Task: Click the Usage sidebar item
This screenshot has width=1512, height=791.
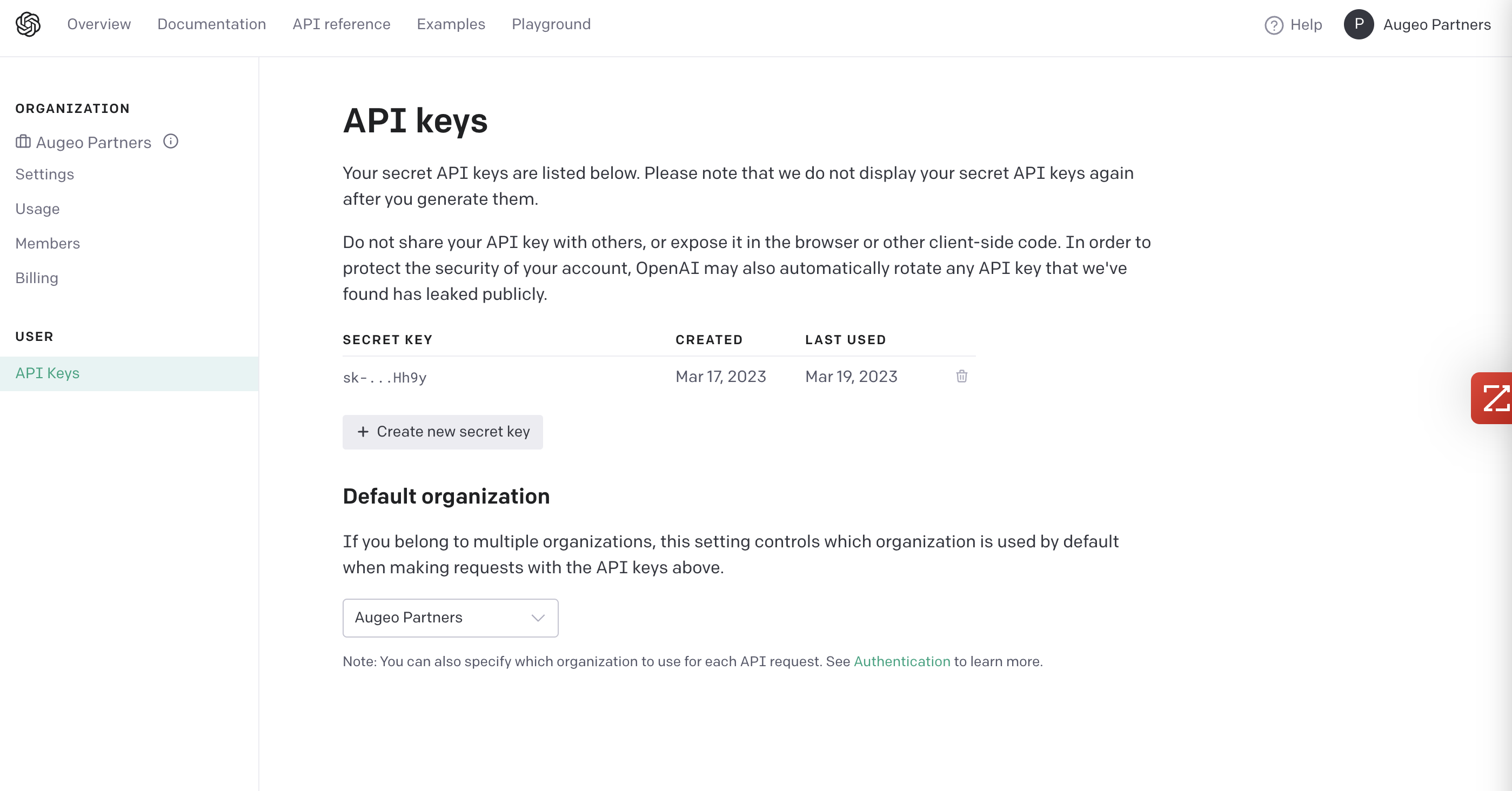Action: click(x=38, y=209)
